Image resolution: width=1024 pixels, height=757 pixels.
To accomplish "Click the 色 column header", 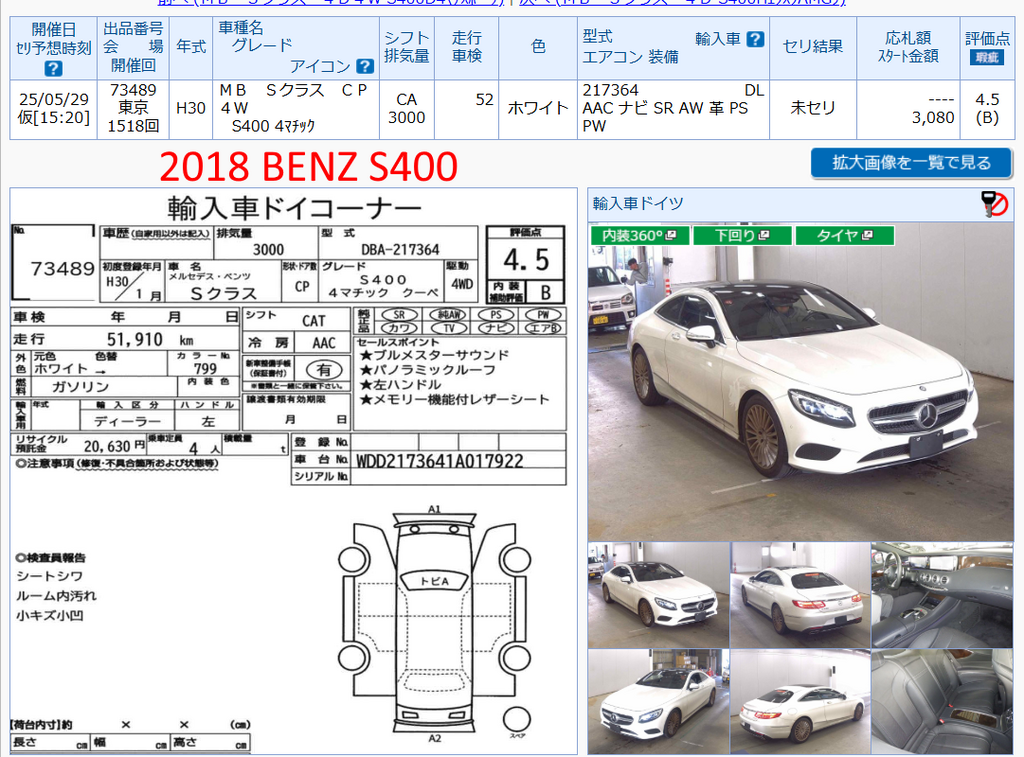I will tap(538, 47).
